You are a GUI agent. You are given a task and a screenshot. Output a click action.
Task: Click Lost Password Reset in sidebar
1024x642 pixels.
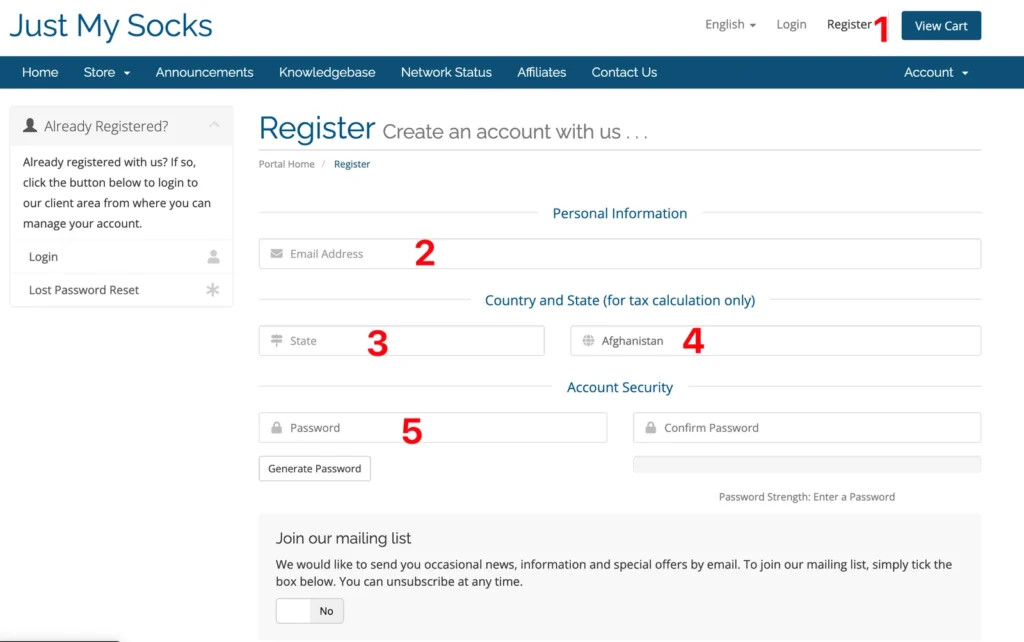[x=121, y=290]
